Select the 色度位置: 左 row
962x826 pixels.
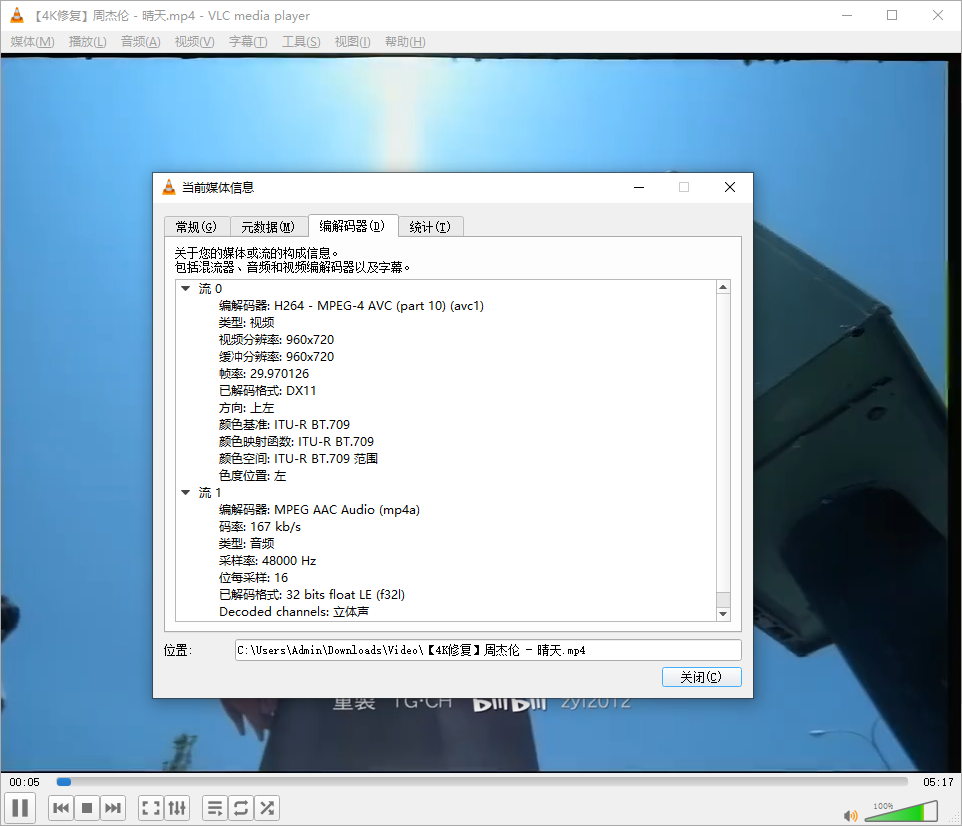[253, 476]
